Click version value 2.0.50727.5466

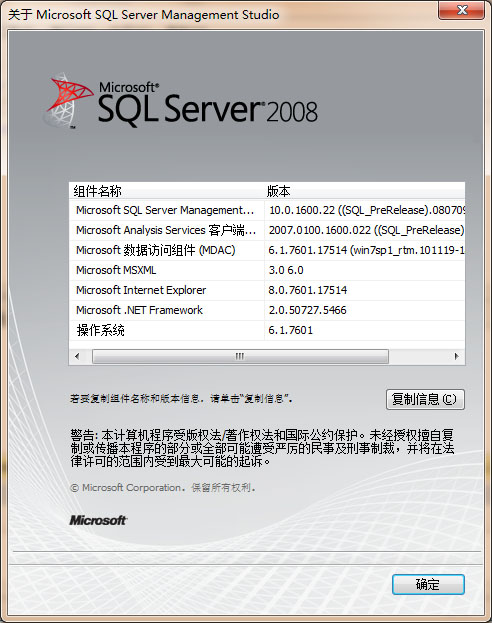click(308, 310)
